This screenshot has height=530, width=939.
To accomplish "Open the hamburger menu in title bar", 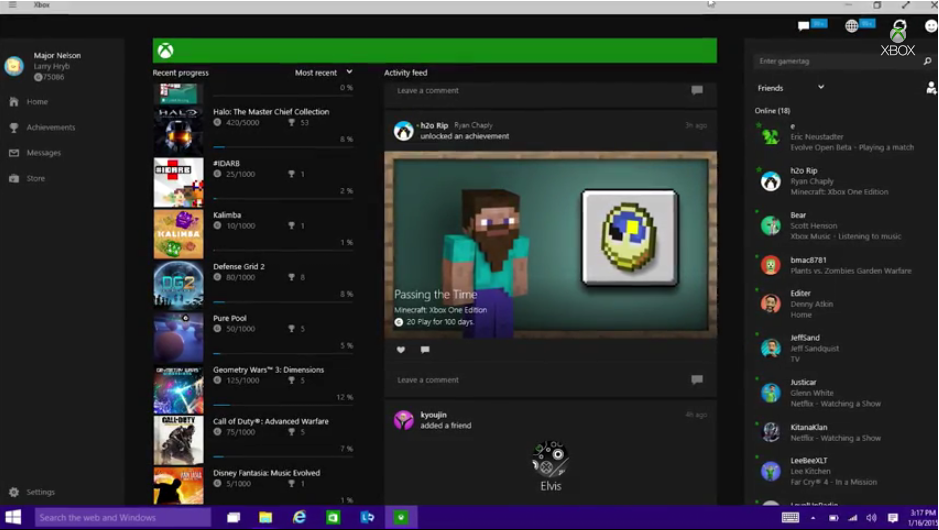I will click(13, 5).
